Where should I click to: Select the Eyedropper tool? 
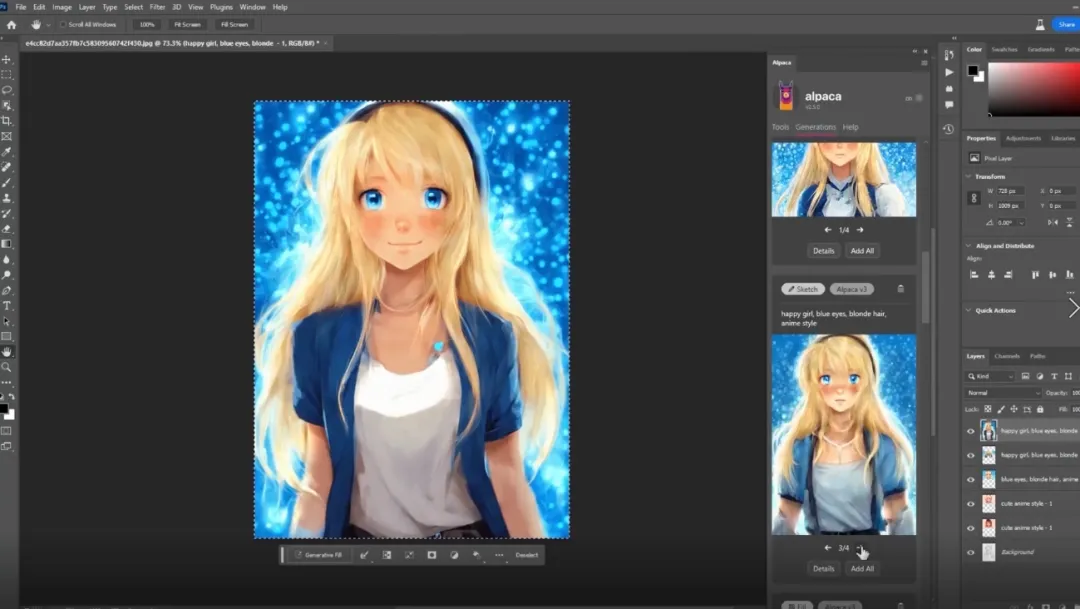pos(7,152)
